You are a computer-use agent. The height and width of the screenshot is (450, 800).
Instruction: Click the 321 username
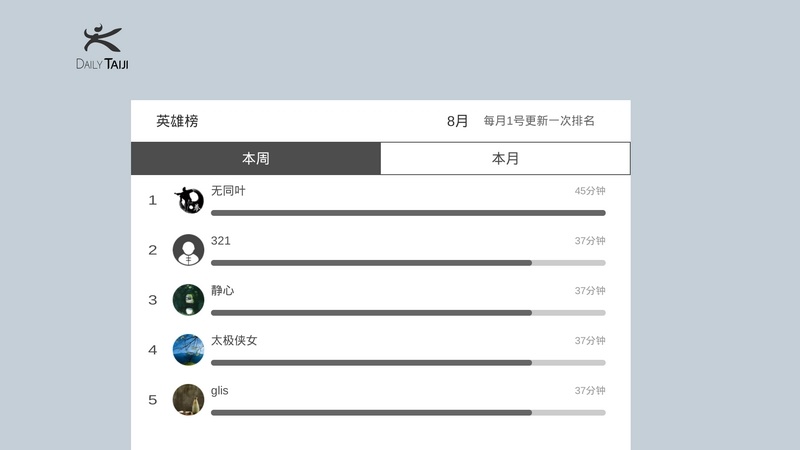pos(221,240)
